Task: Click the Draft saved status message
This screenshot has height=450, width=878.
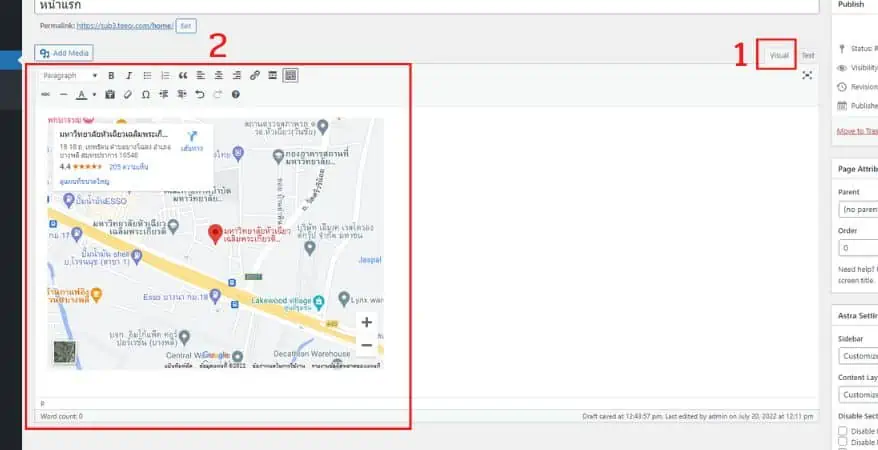Action: pos(697,416)
